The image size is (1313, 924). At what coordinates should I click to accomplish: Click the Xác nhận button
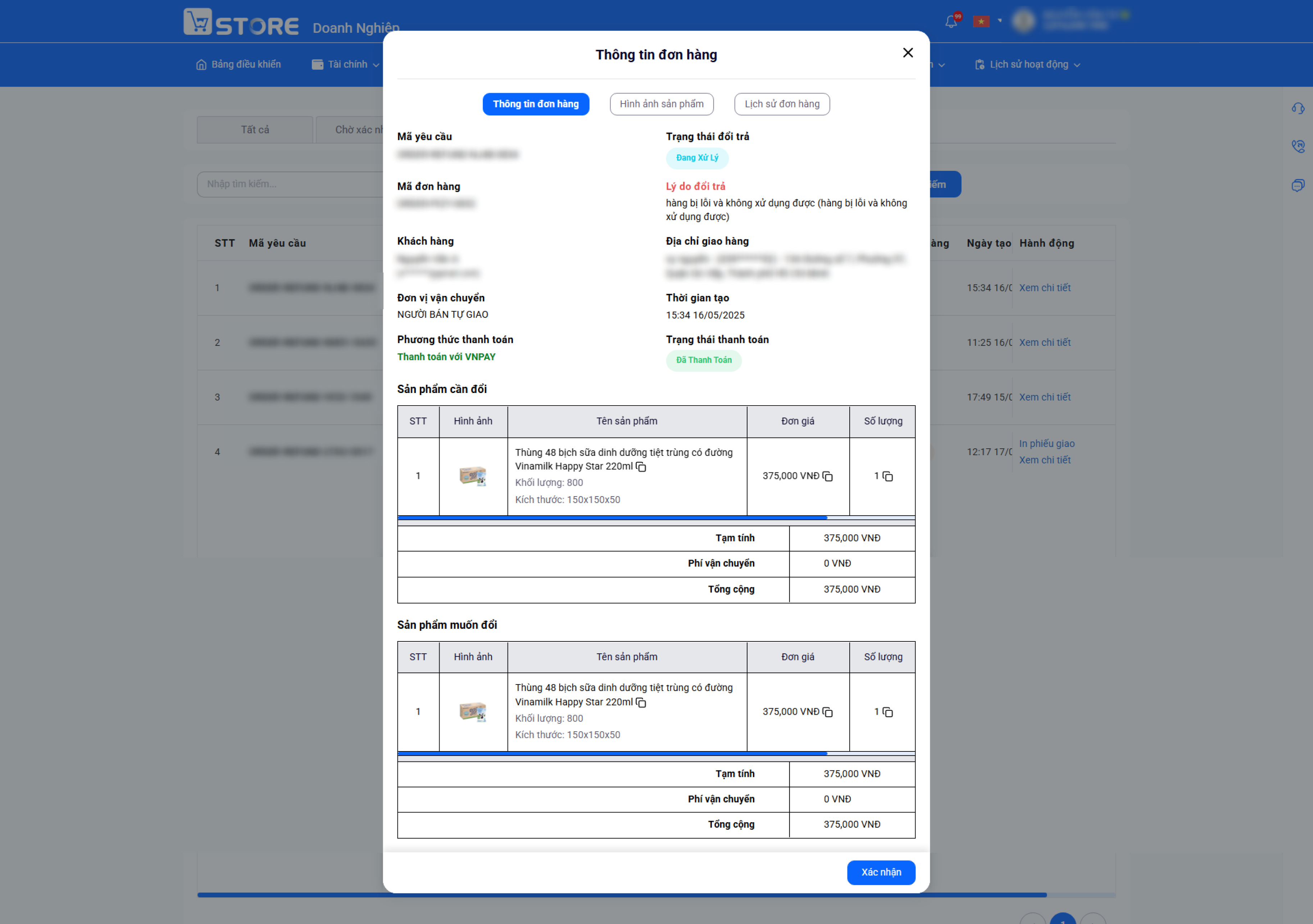tap(881, 872)
